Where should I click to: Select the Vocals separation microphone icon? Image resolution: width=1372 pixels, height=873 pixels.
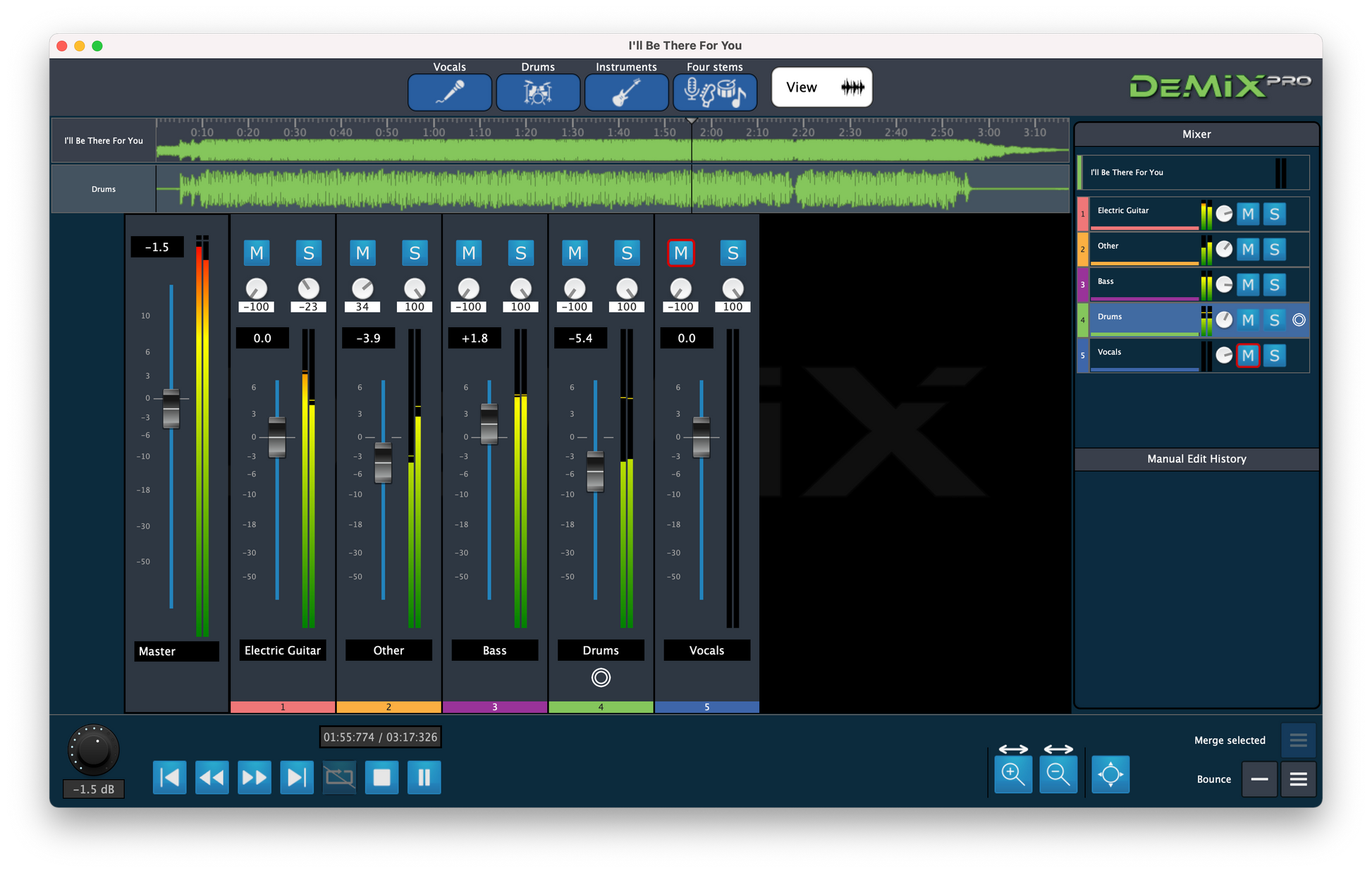450,92
